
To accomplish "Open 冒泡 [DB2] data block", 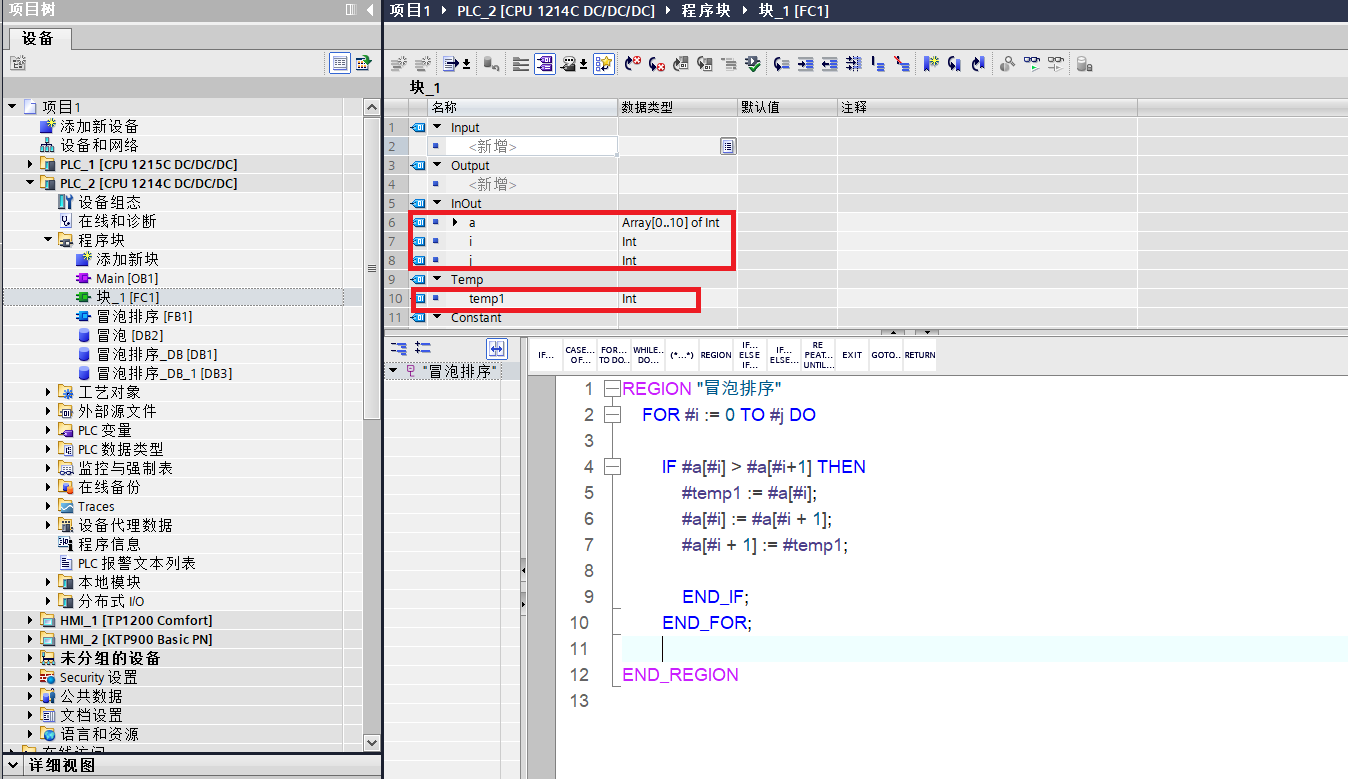I will tap(130, 335).
